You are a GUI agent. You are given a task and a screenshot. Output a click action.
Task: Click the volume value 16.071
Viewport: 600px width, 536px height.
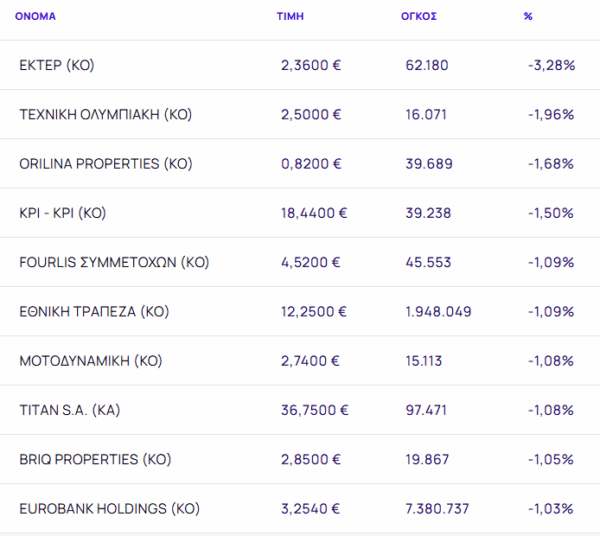coord(426,114)
